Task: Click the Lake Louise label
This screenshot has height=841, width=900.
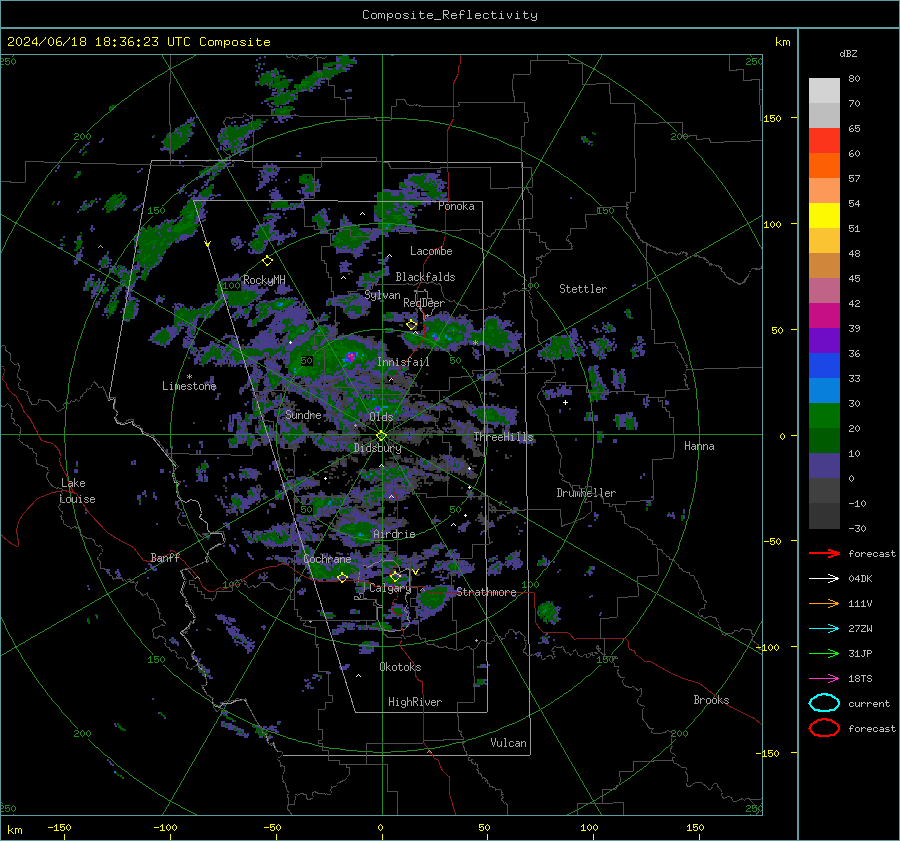Action: click(x=77, y=491)
